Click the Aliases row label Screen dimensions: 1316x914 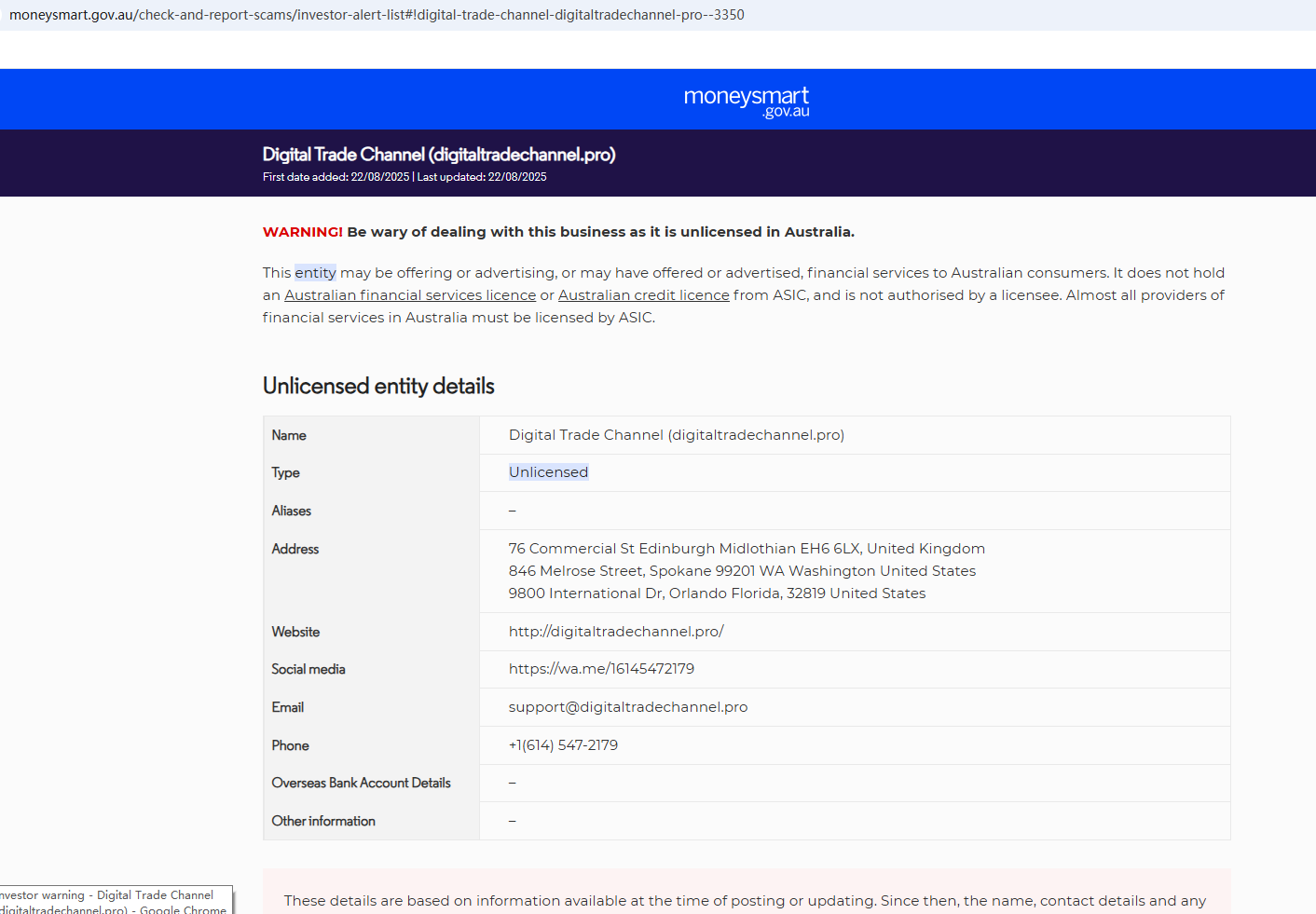coord(291,511)
